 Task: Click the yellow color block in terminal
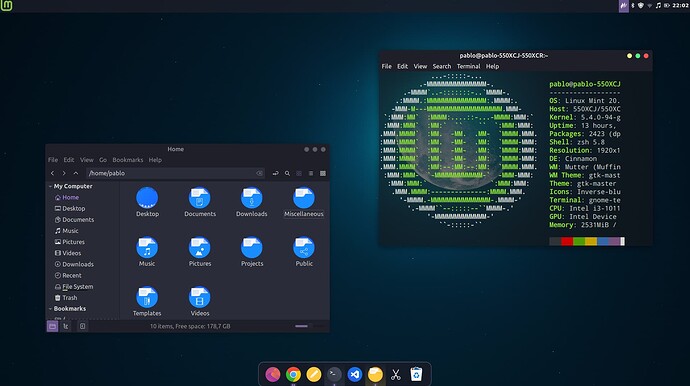(x=591, y=241)
